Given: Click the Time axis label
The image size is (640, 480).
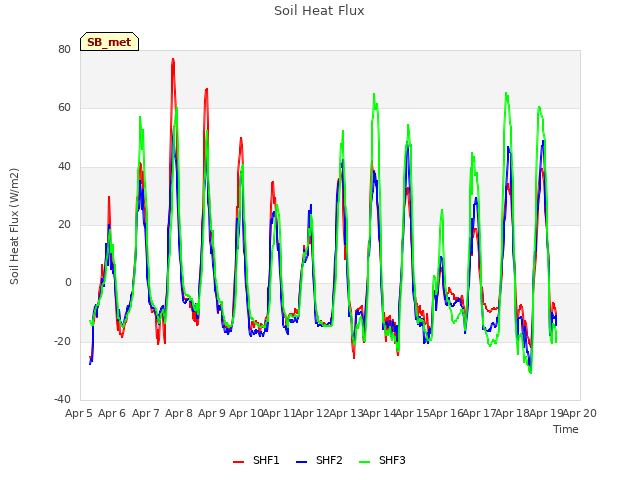Looking at the screenshot, I should coord(566,429).
